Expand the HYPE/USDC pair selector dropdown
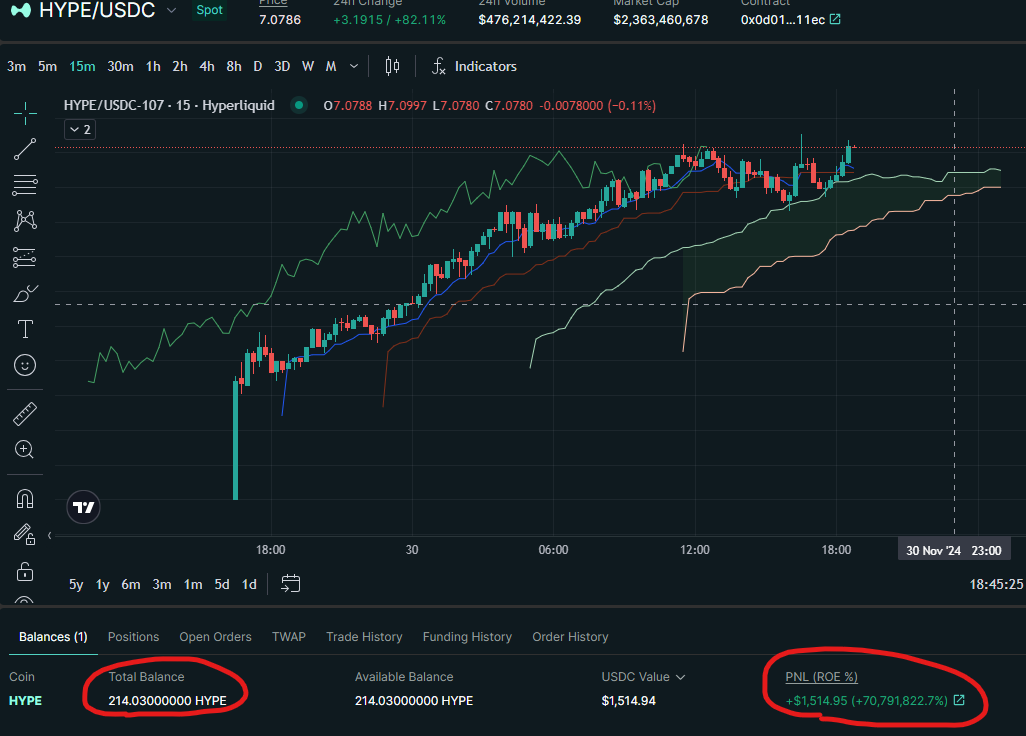 point(172,10)
